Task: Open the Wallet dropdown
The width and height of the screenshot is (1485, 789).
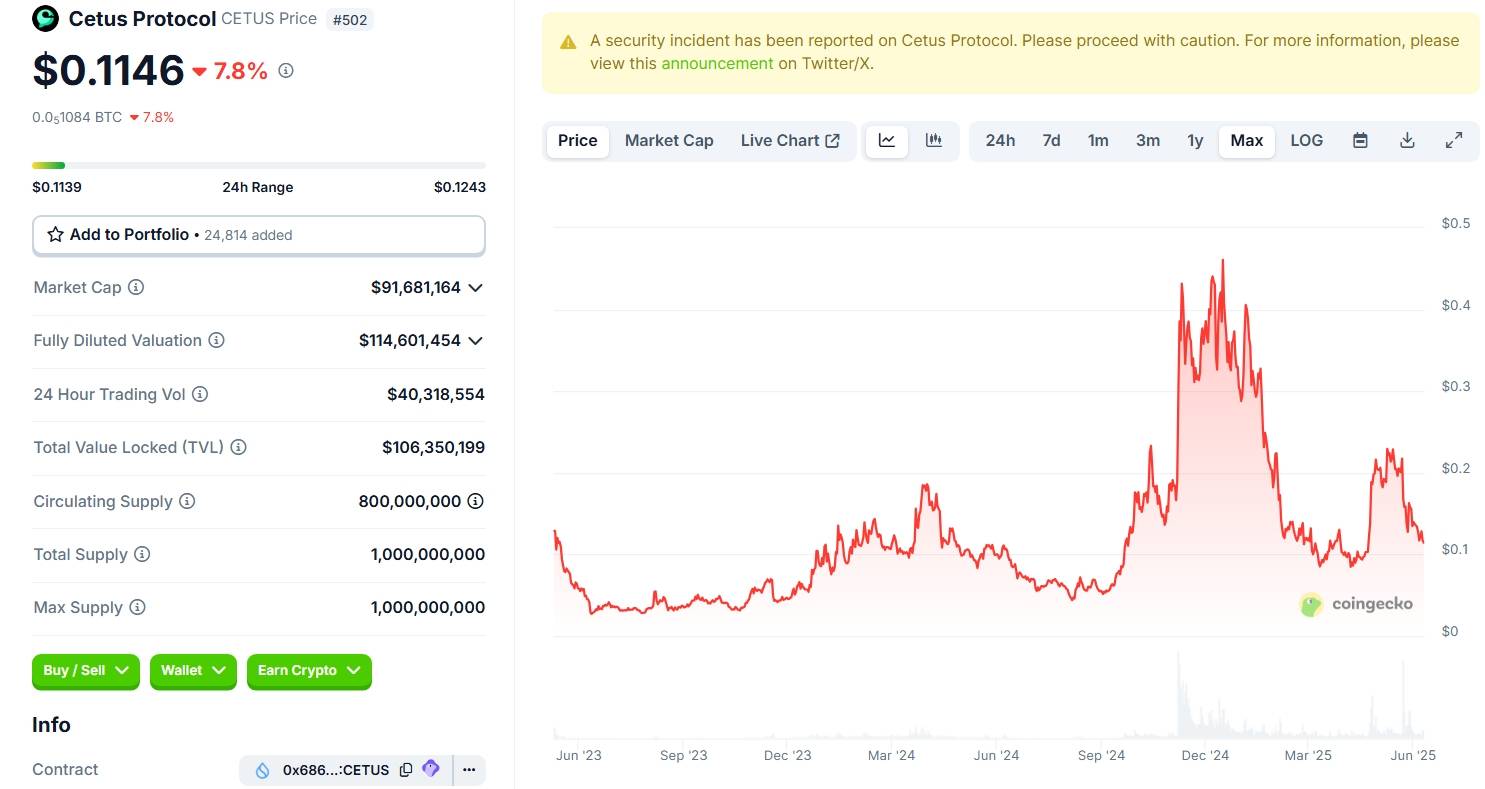Action: tap(193, 671)
